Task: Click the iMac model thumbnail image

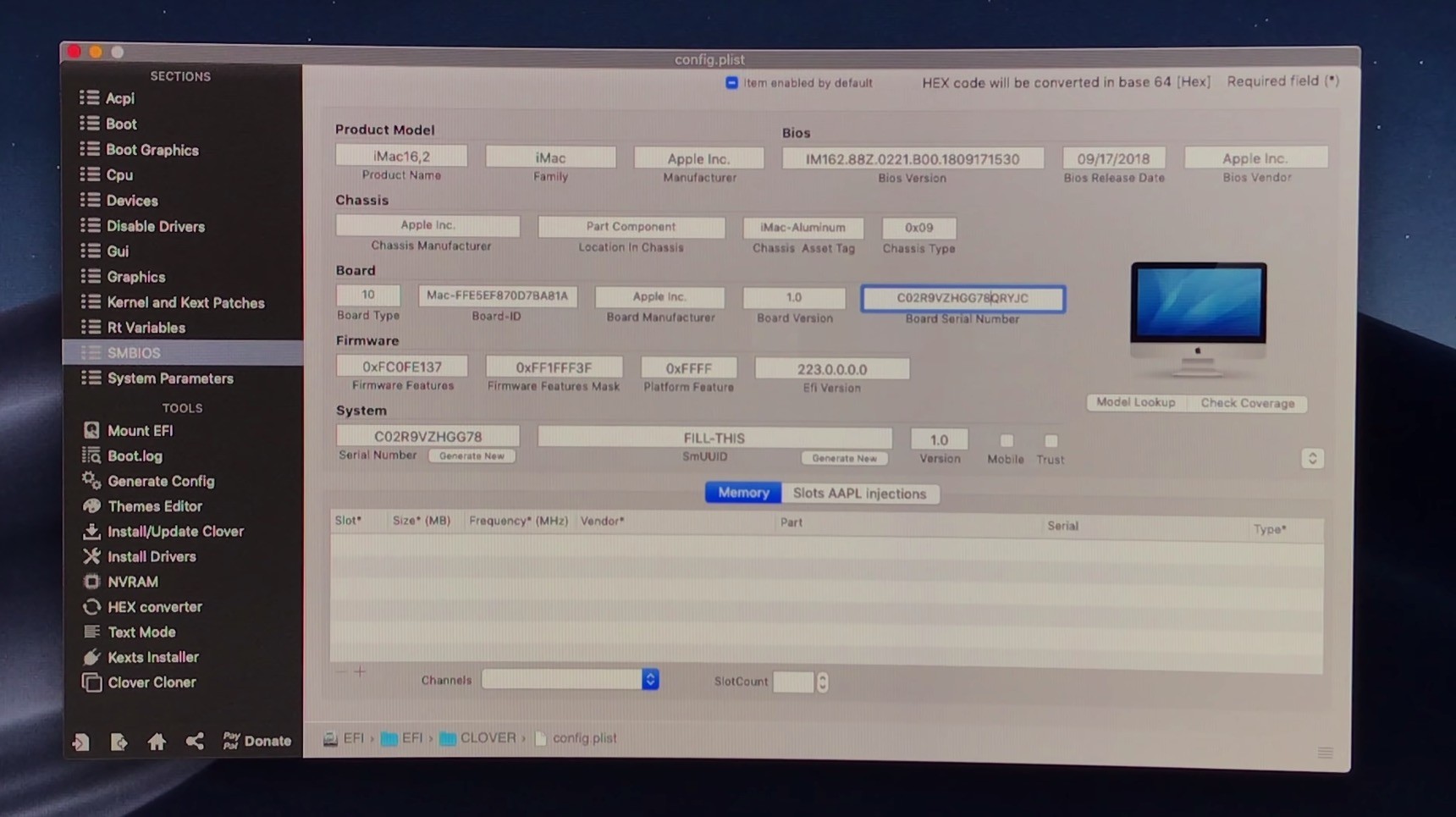Action: coord(1198,319)
